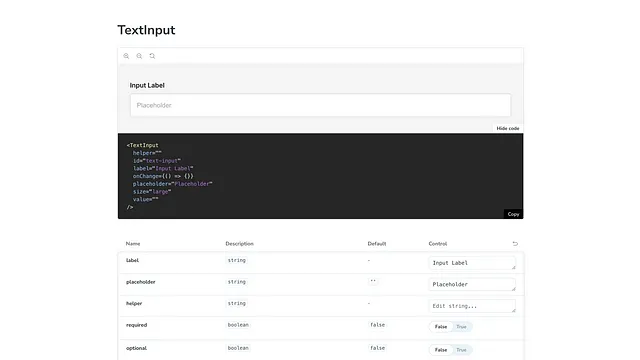Set required to False
The image size is (640, 360).
pos(440,327)
